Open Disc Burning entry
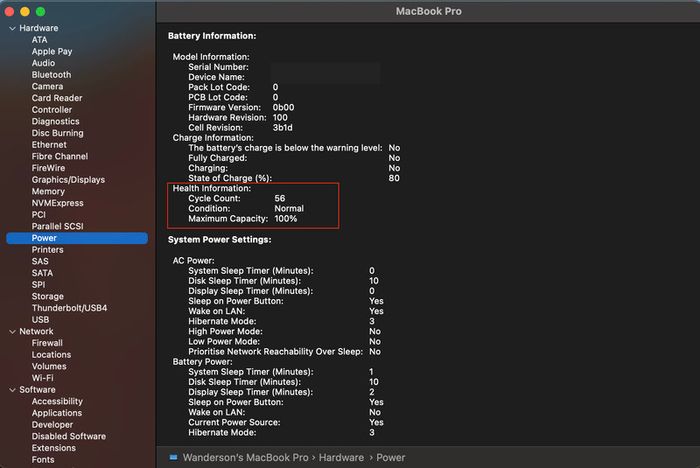Screen dimensions: 700x468 tap(58, 133)
